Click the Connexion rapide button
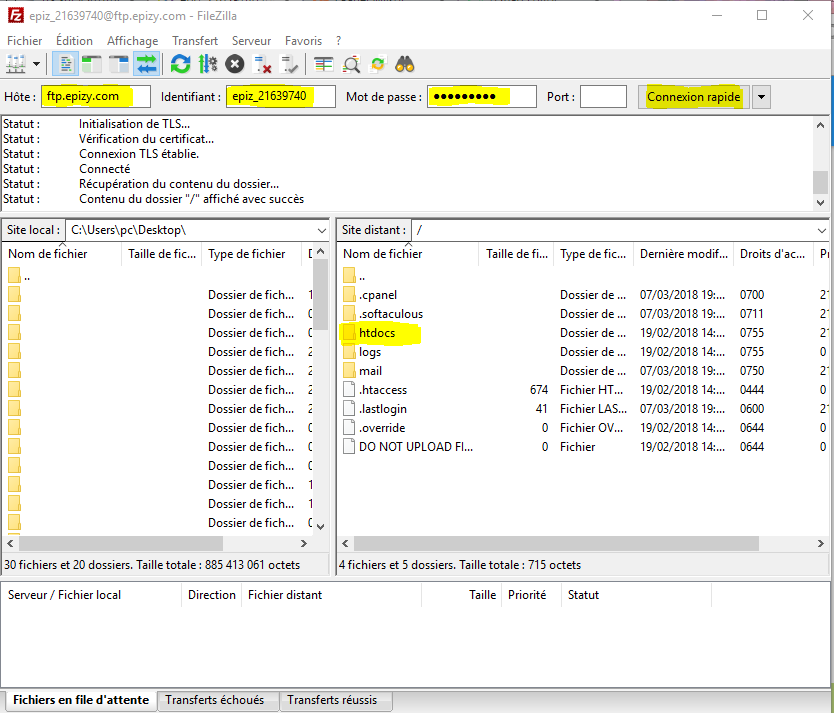This screenshot has width=834, height=713. [x=694, y=97]
